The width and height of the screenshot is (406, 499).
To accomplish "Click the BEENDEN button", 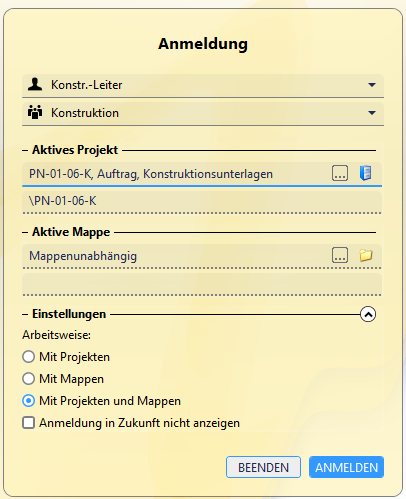I will coord(263,467).
